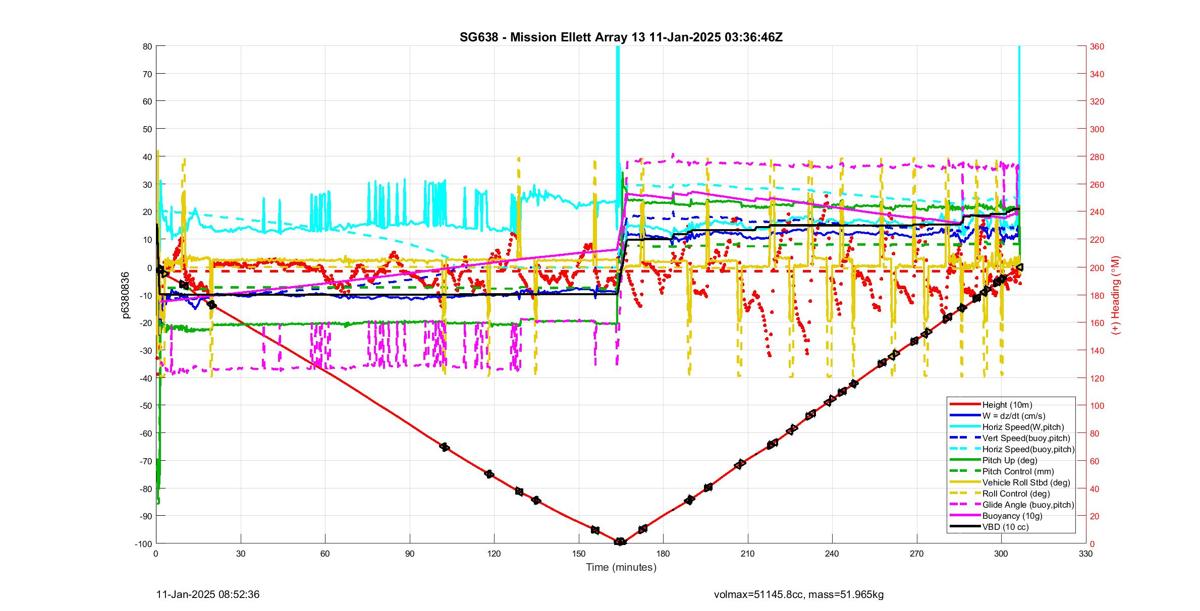Click the 150 tick on the time axis
The image size is (1200, 611).
click(x=578, y=553)
